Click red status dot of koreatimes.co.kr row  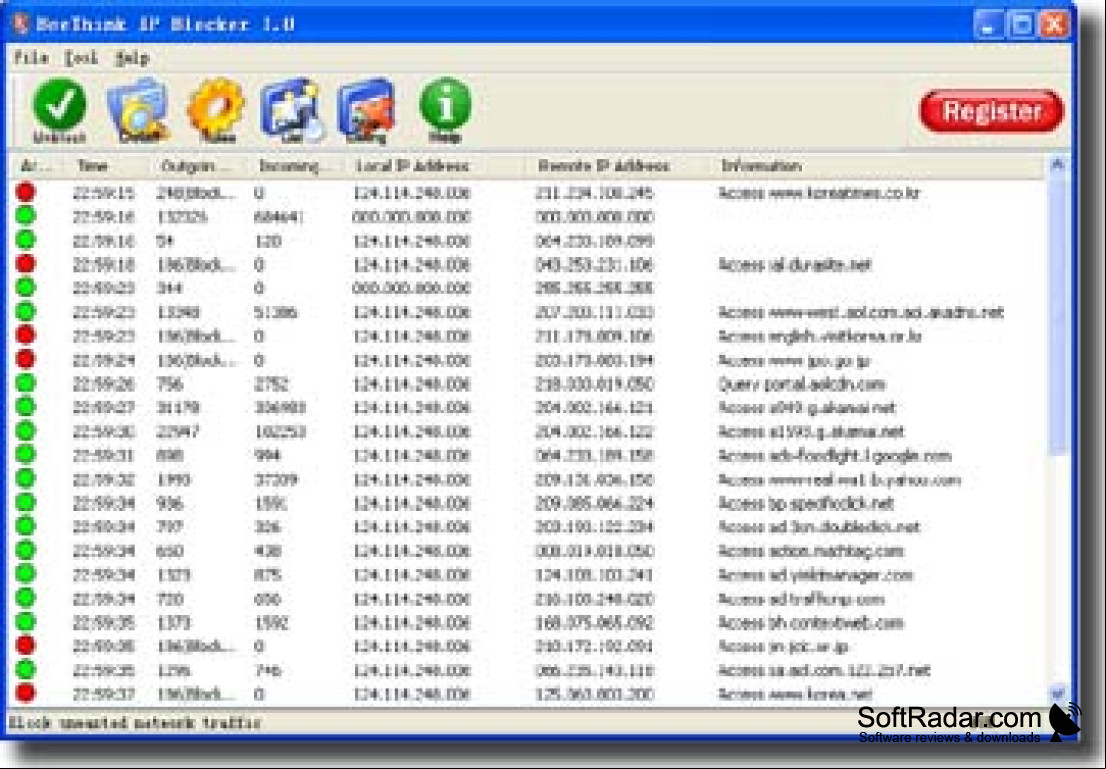click(x=26, y=192)
